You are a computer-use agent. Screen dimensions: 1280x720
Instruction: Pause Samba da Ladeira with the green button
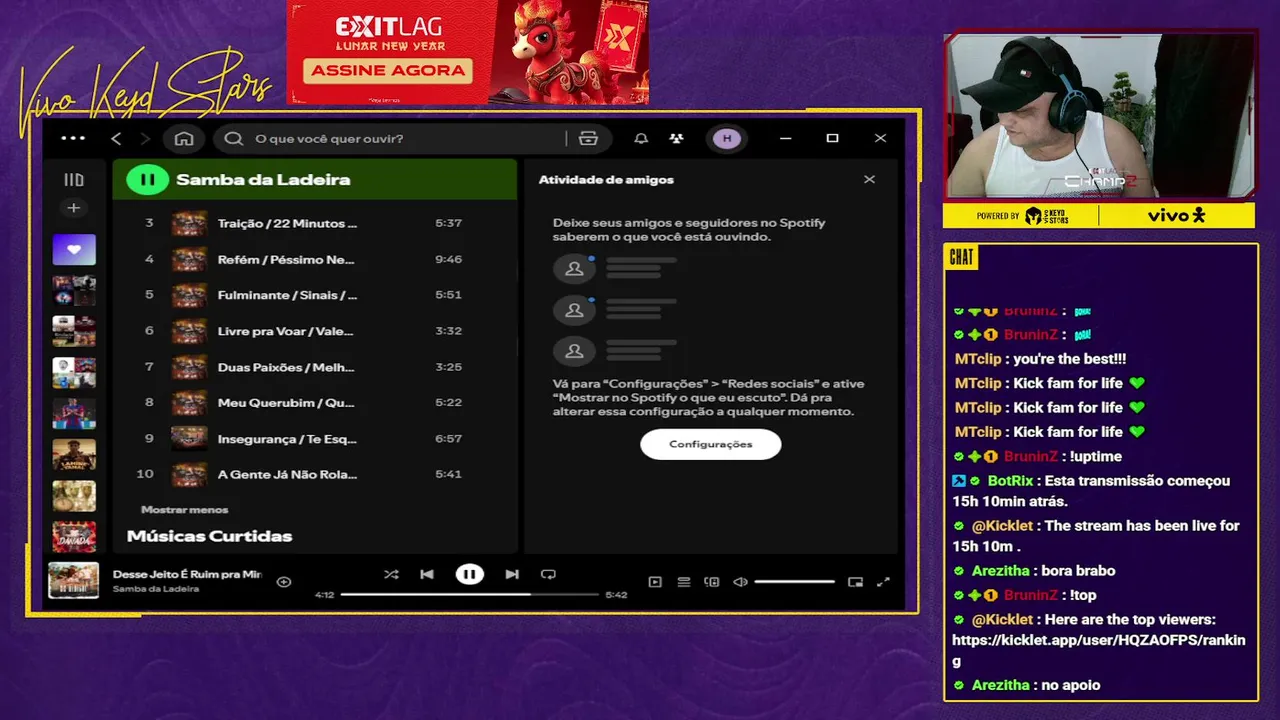(x=148, y=180)
